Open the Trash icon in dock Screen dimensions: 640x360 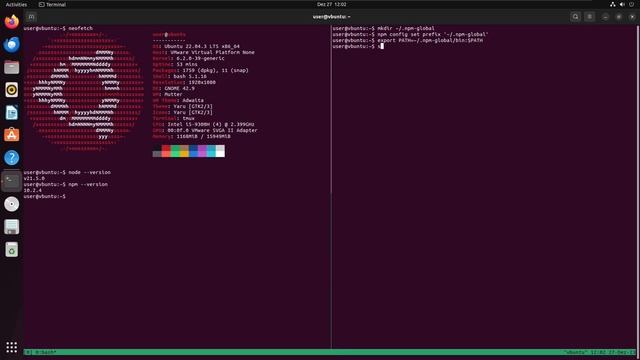click(11, 249)
